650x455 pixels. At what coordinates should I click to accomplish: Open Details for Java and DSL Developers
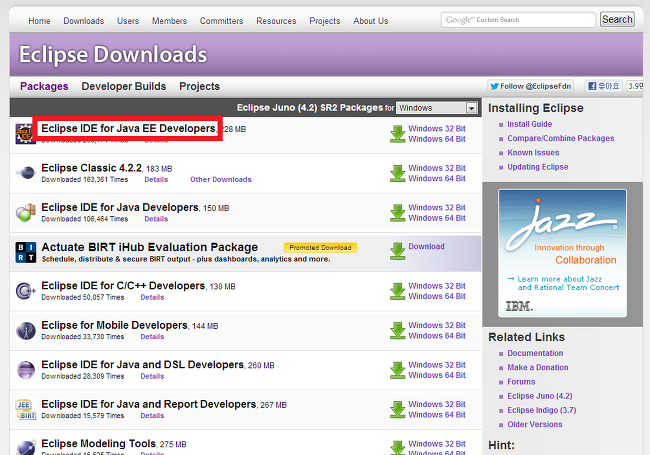pos(152,376)
